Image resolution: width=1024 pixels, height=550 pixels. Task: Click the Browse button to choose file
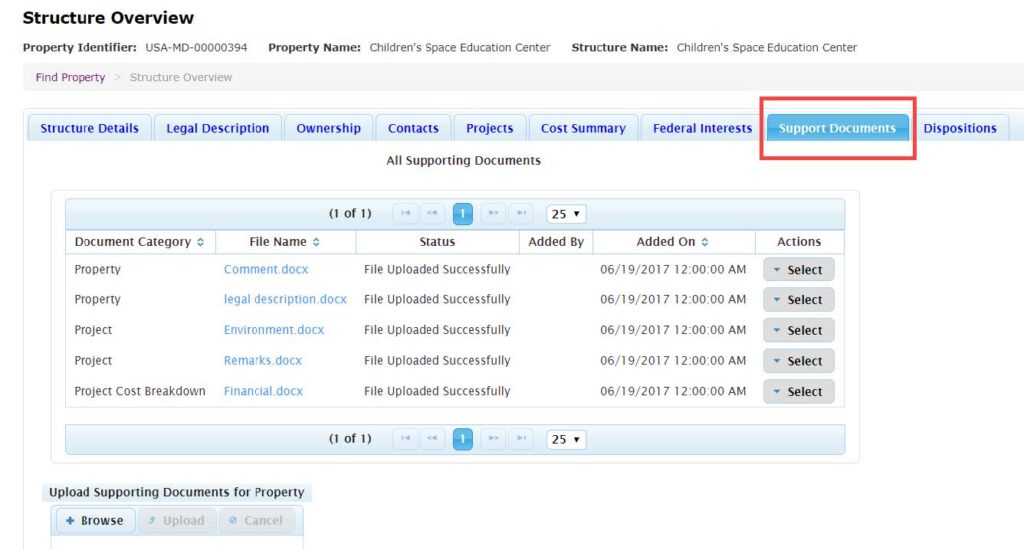(95, 520)
